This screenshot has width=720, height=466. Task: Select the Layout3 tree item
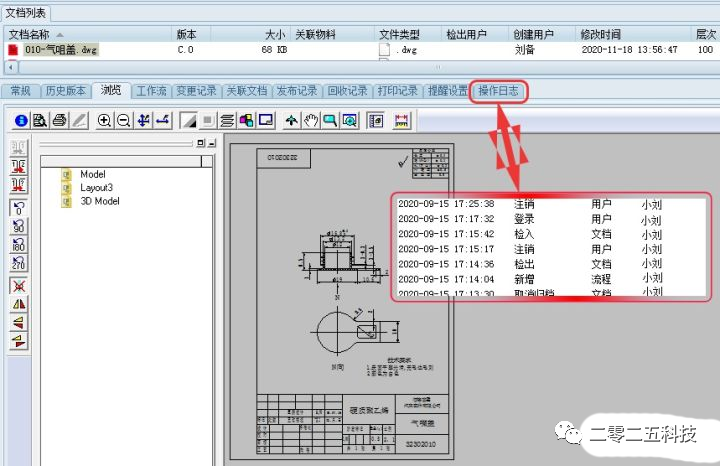(96, 188)
